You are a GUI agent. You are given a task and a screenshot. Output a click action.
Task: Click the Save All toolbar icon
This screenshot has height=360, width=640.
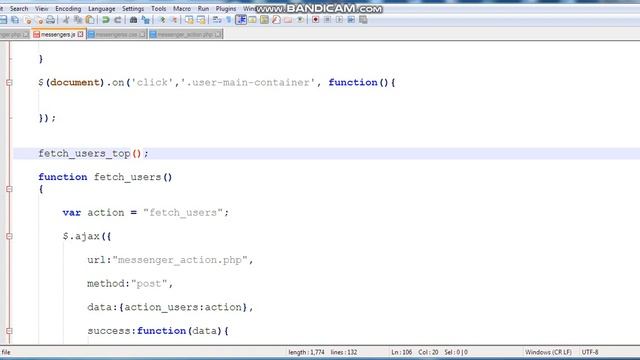pyautogui.click(x=15, y=20)
